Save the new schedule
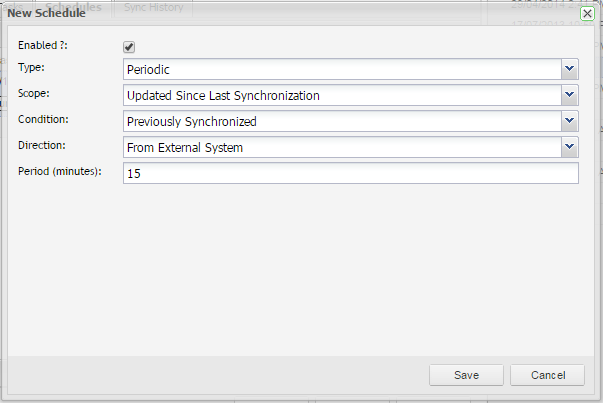The height and width of the screenshot is (403, 603). point(466,375)
